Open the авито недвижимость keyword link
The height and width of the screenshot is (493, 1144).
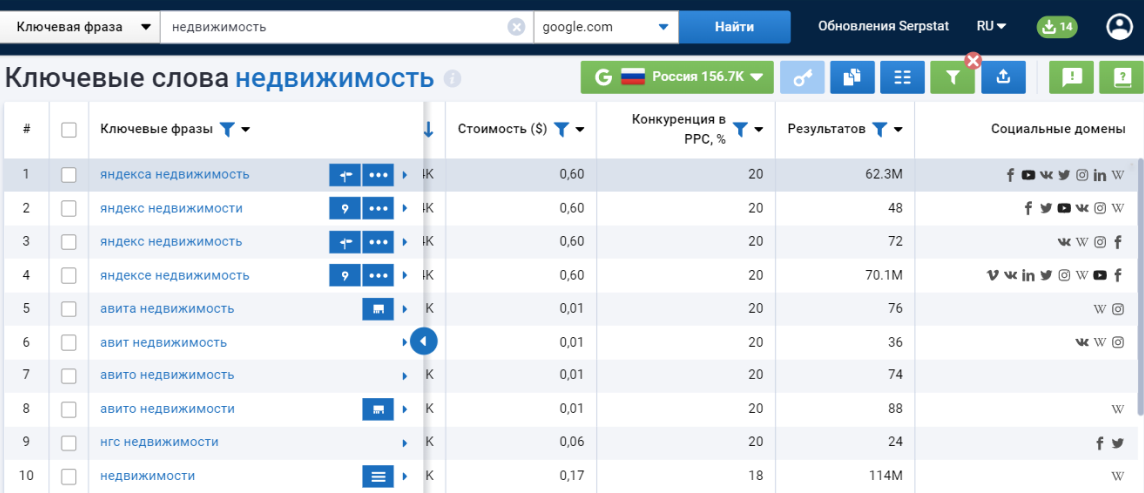pyautogui.click(x=167, y=375)
